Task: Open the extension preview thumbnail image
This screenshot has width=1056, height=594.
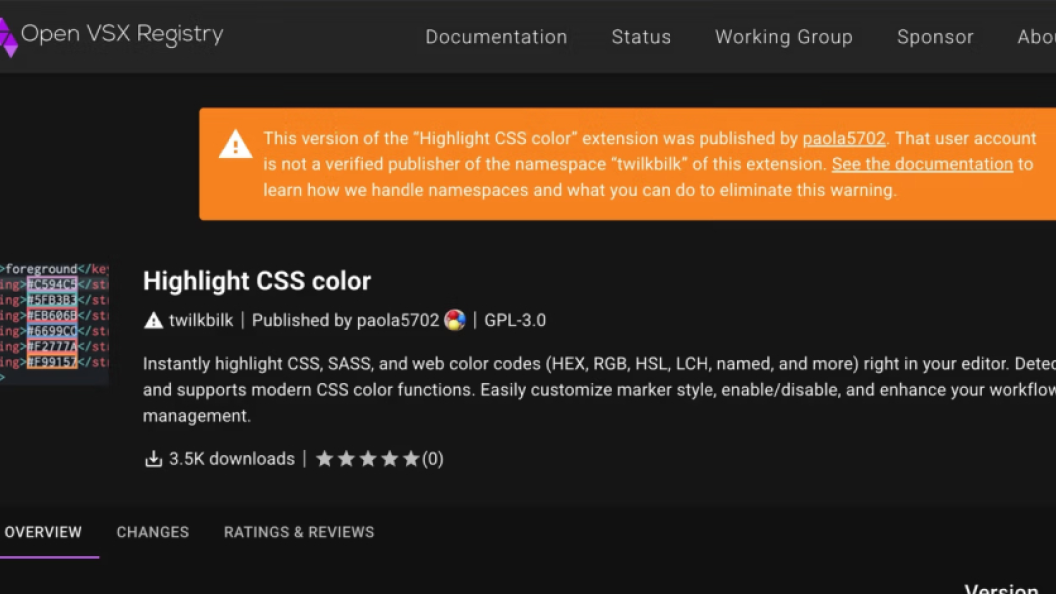Action: click(54, 323)
